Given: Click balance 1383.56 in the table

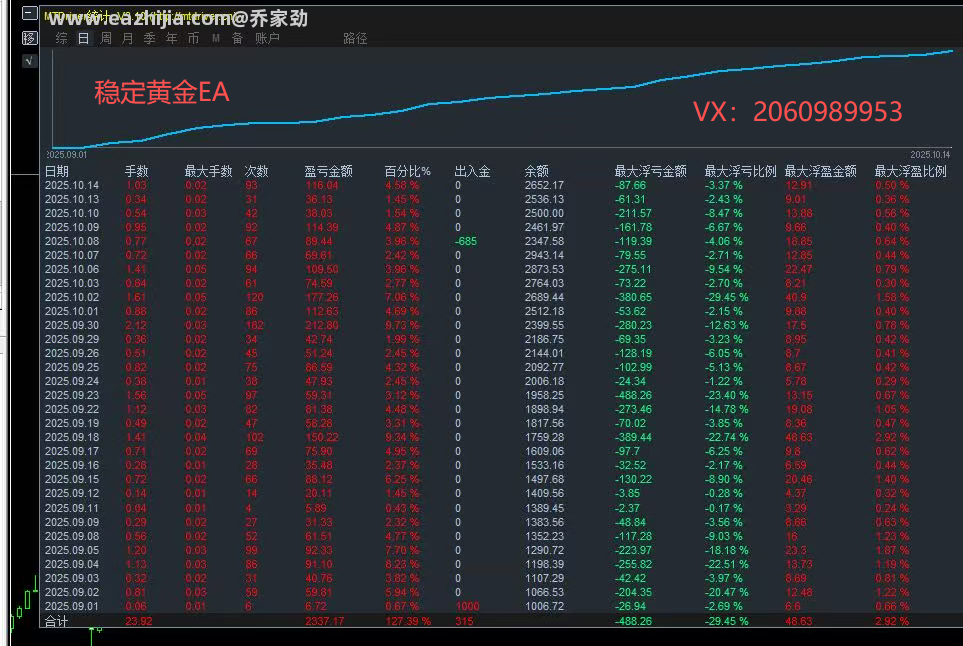Looking at the screenshot, I should click(x=544, y=523).
